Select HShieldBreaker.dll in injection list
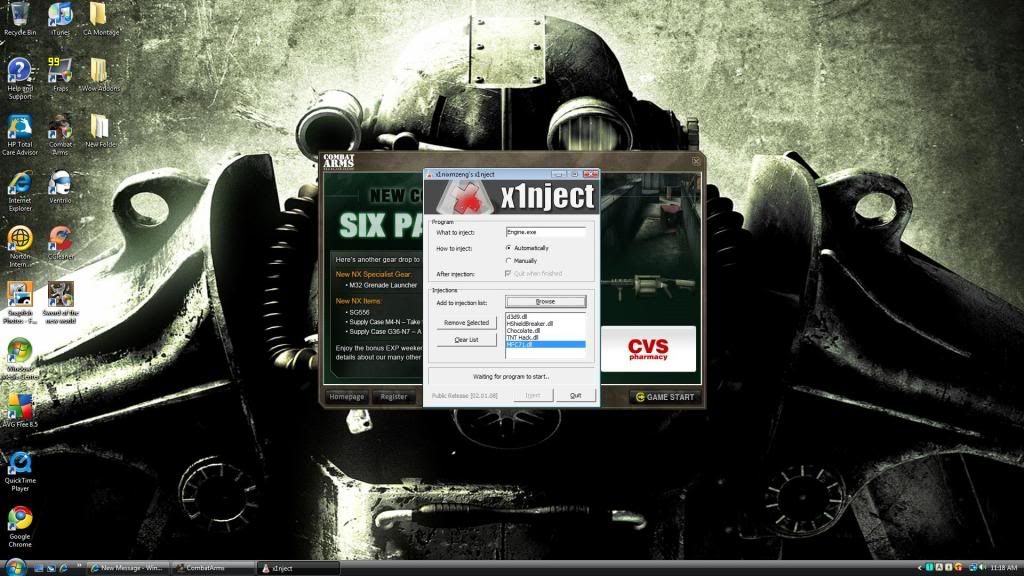Viewport: 1024px width, 576px height. [x=545, y=323]
